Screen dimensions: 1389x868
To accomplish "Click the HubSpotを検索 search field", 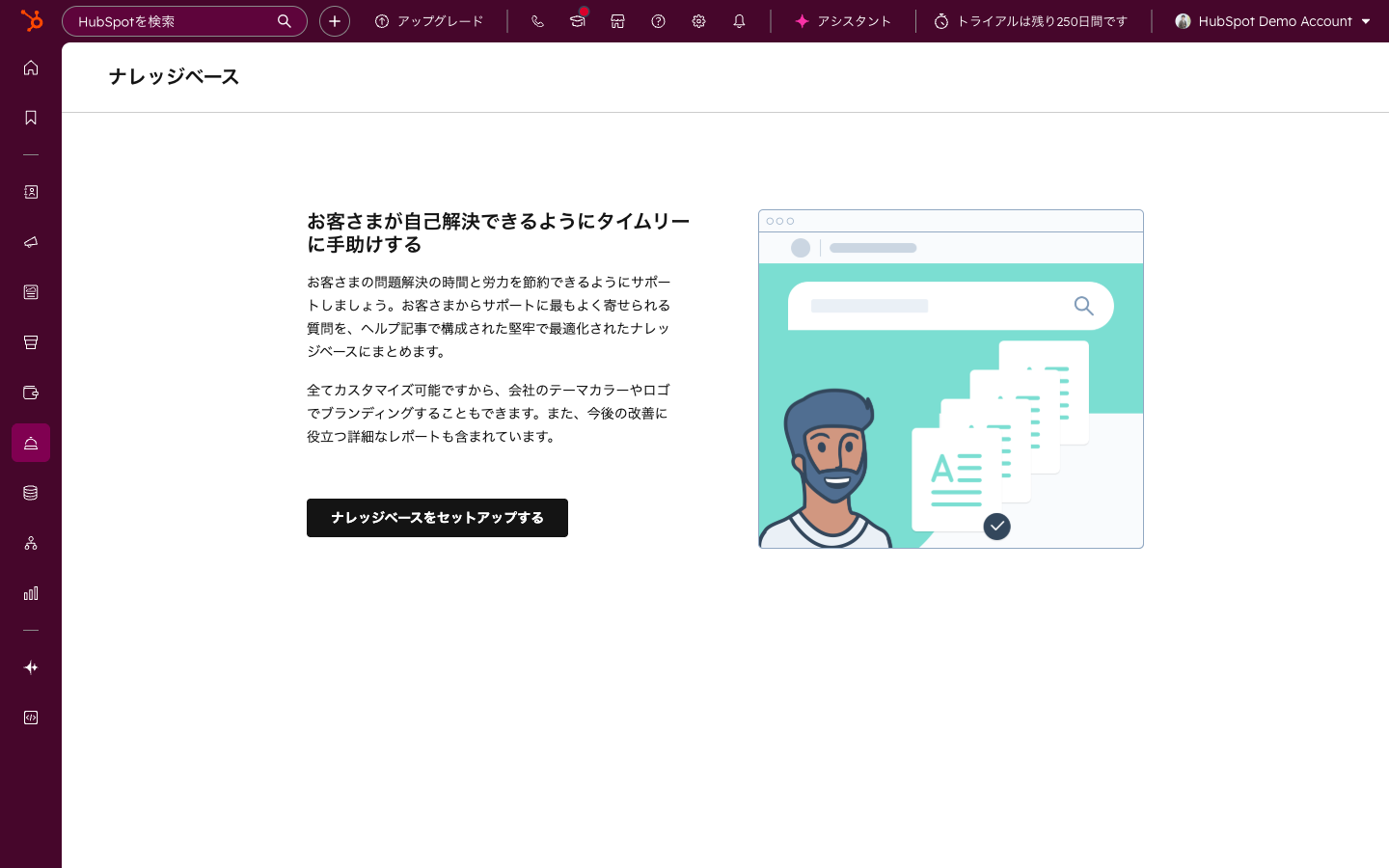I will pos(174,21).
